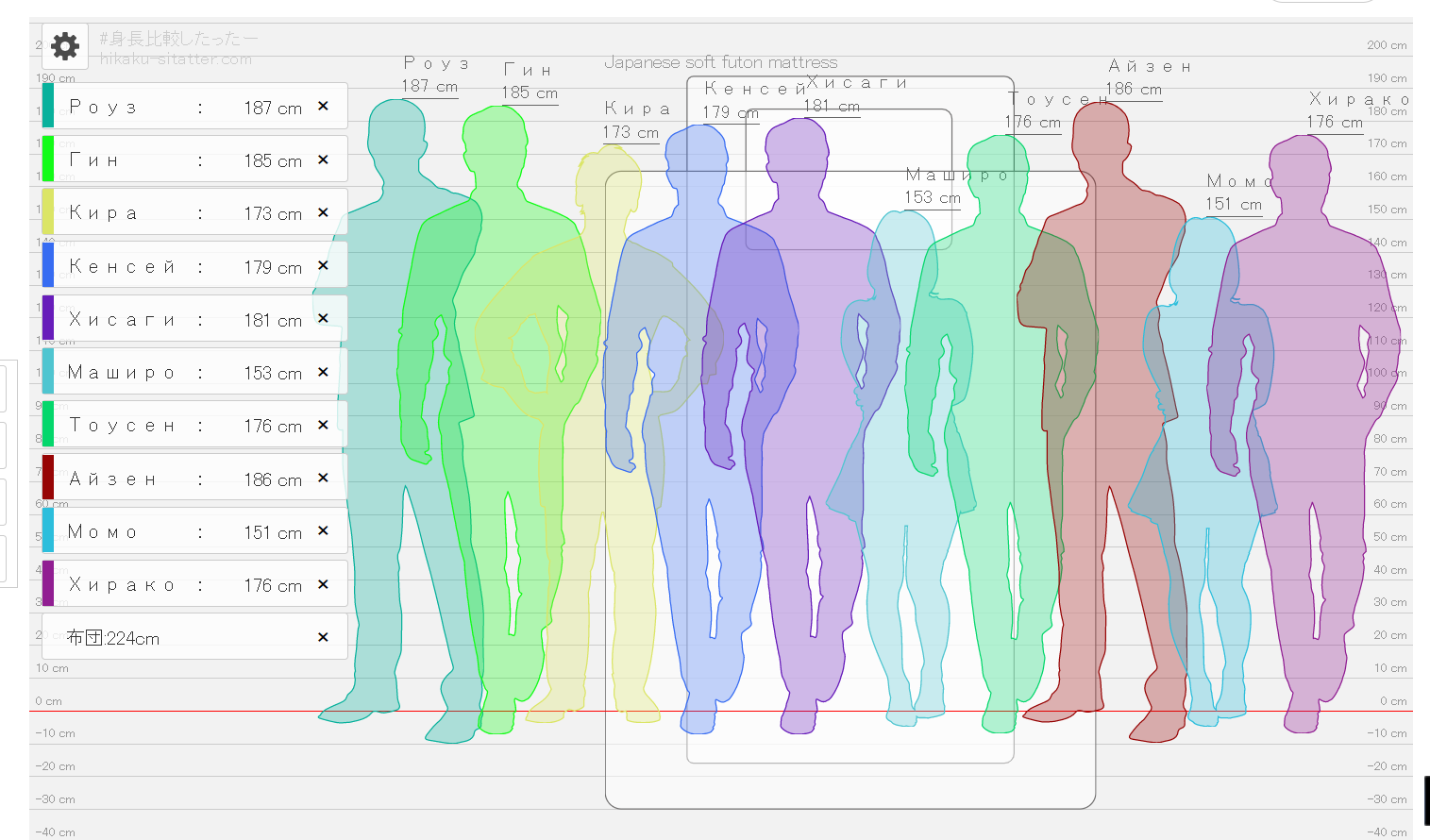Click the 186 cm value in Айзен row
The image size is (1430, 840).
[273, 479]
